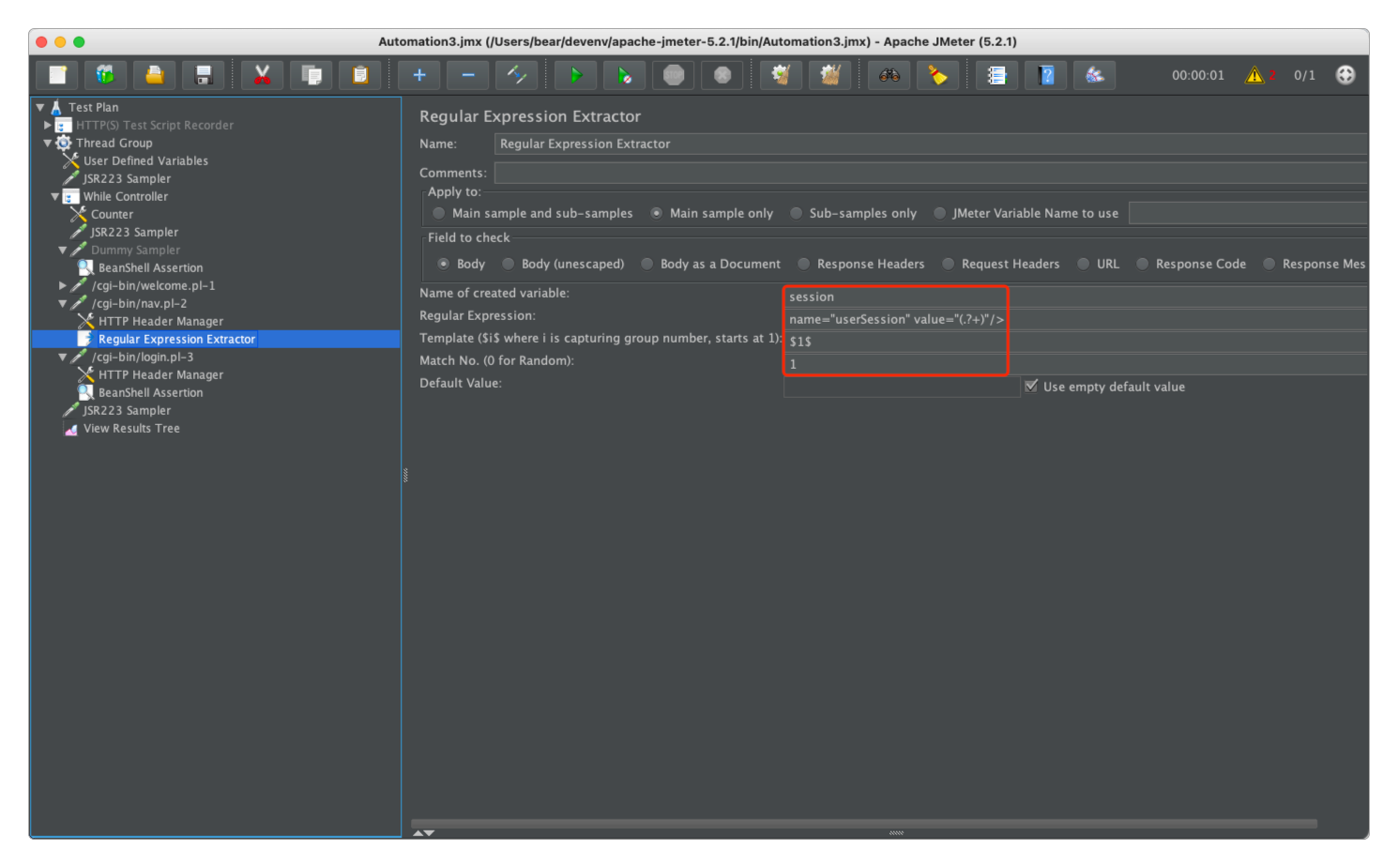
Task: Expand the /cgi-bin/welcome.pl-1 node
Action: click(x=63, y=285)
